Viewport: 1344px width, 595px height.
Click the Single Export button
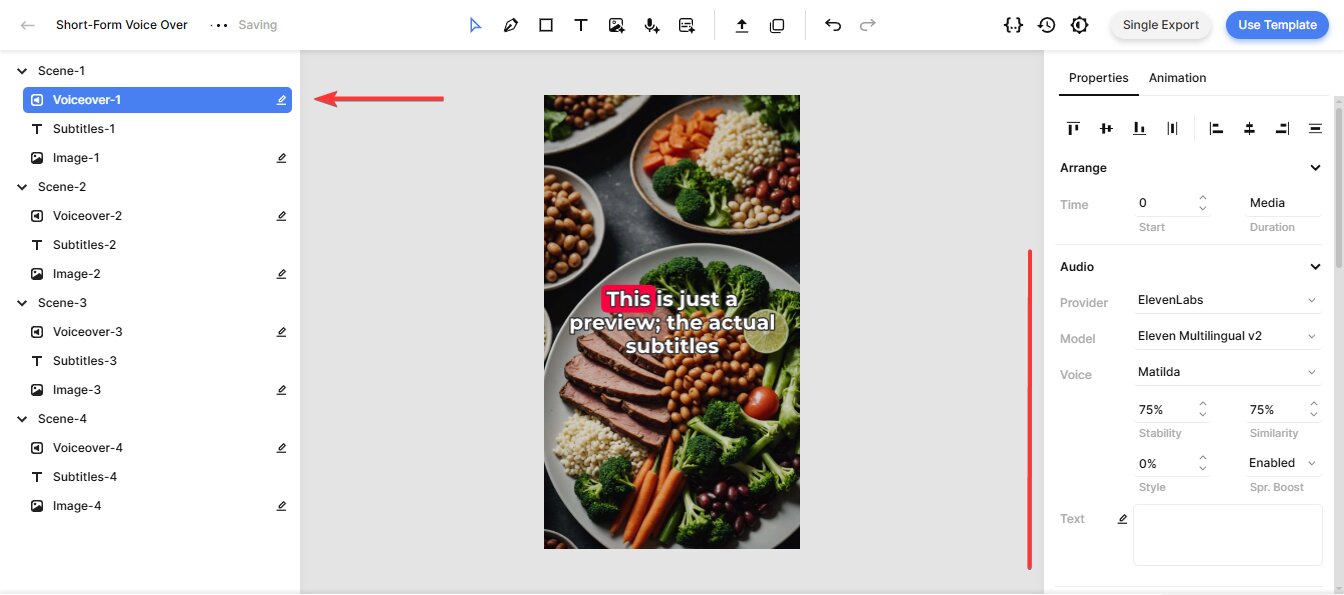point(1160,25)
